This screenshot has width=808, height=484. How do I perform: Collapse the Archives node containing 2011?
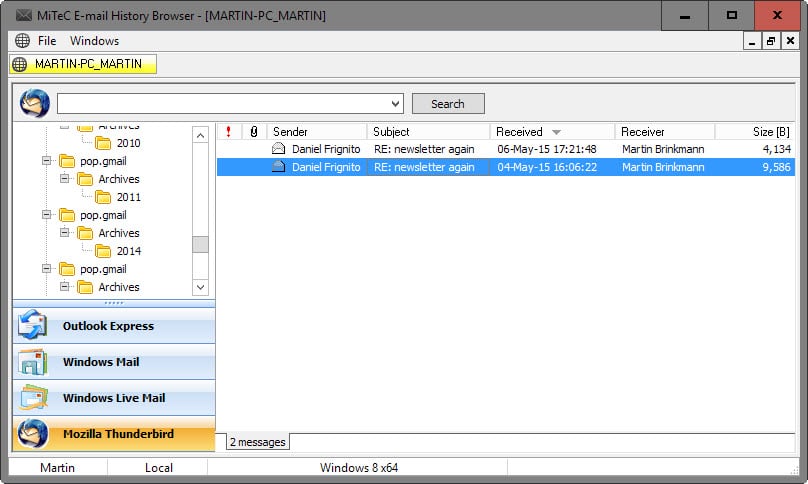click(x=64, y=178)
